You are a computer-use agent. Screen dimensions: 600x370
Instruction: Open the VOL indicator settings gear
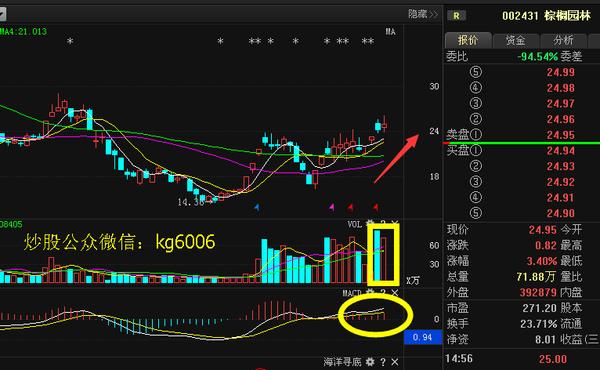(x=370, y=223)
